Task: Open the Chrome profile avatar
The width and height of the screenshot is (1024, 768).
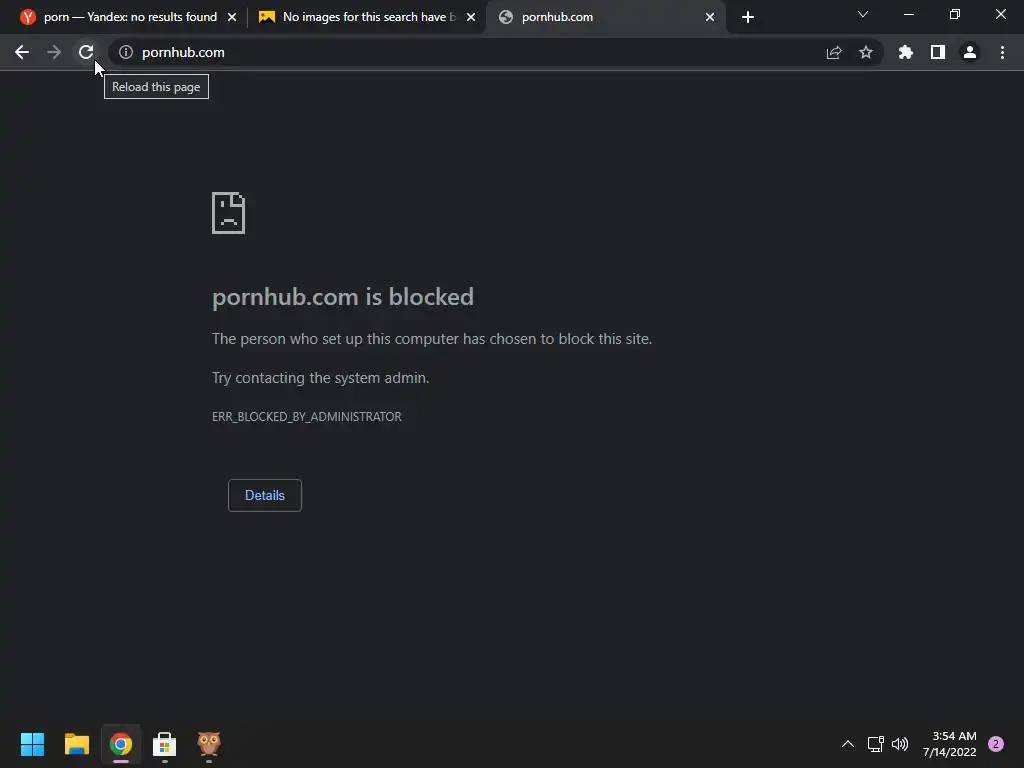Action: pyautogui.click(x=970, y=52)
